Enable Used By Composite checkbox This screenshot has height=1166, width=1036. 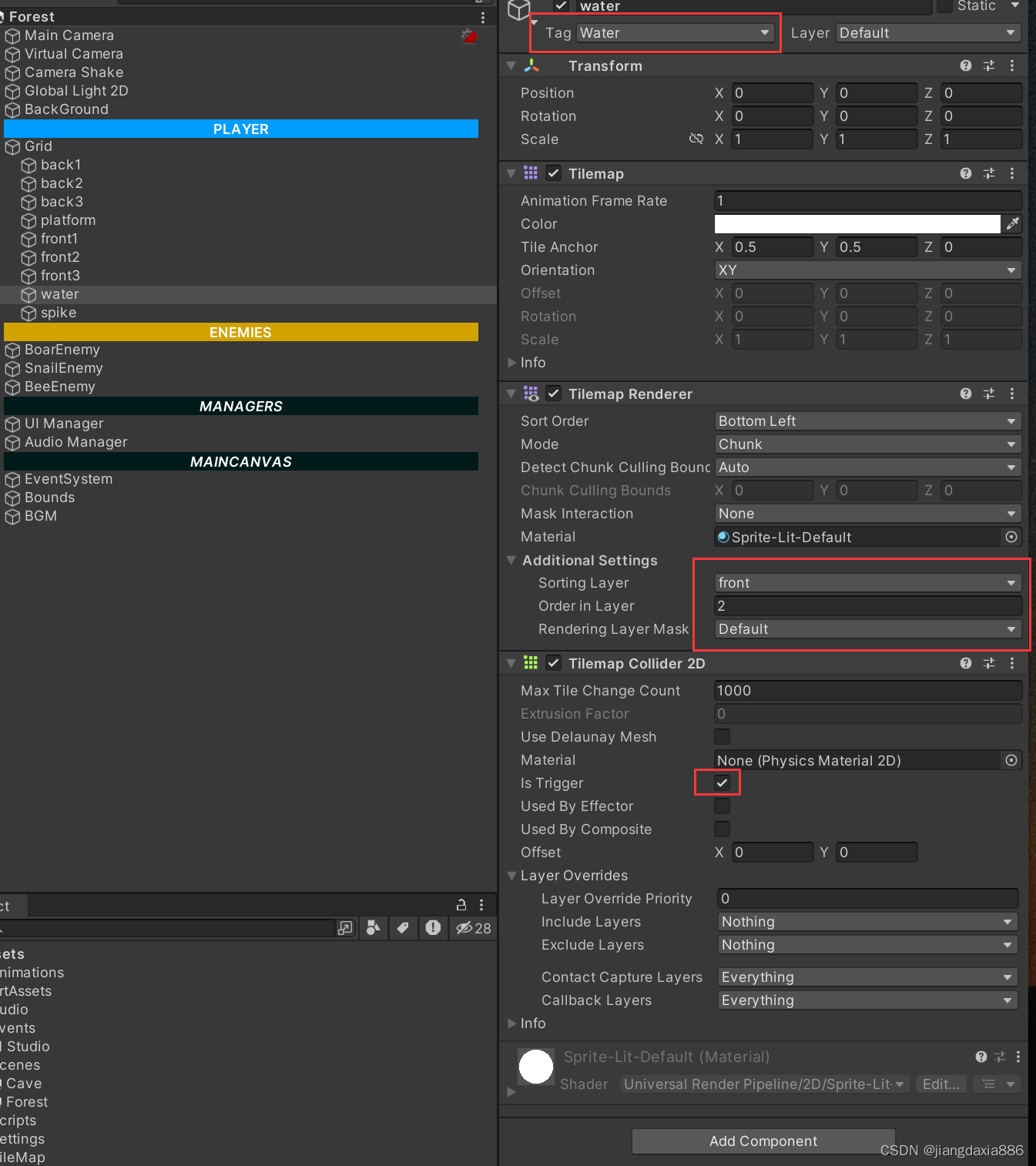[x=722, y=829]
